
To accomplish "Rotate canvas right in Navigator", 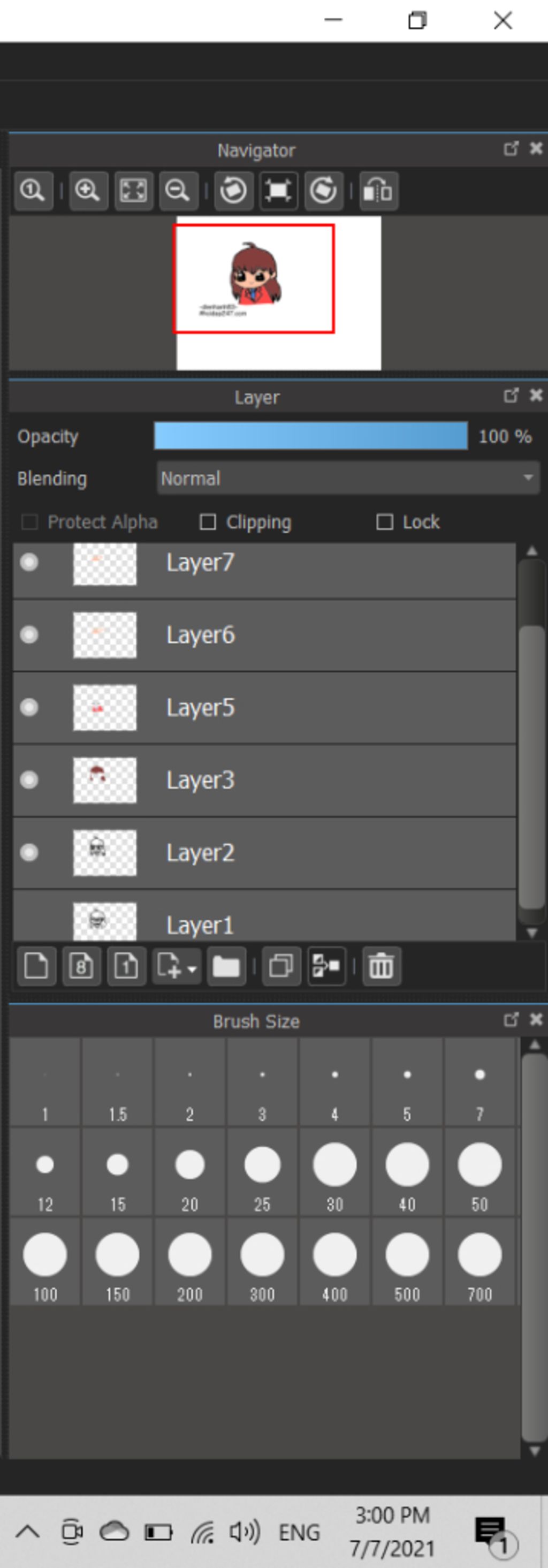I will point(323,191).
